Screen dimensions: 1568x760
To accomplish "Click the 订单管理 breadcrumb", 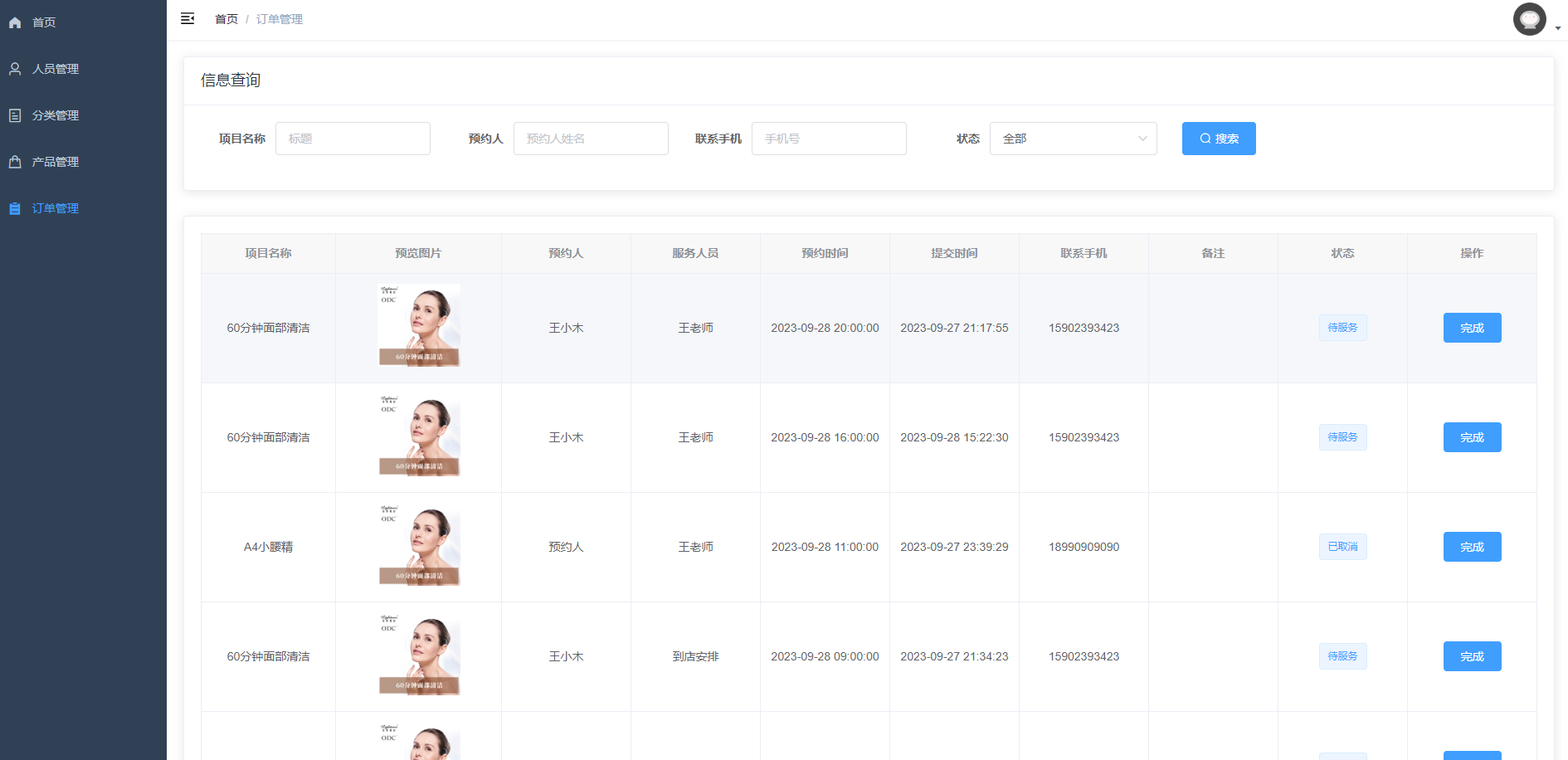I will pos(280,19).
